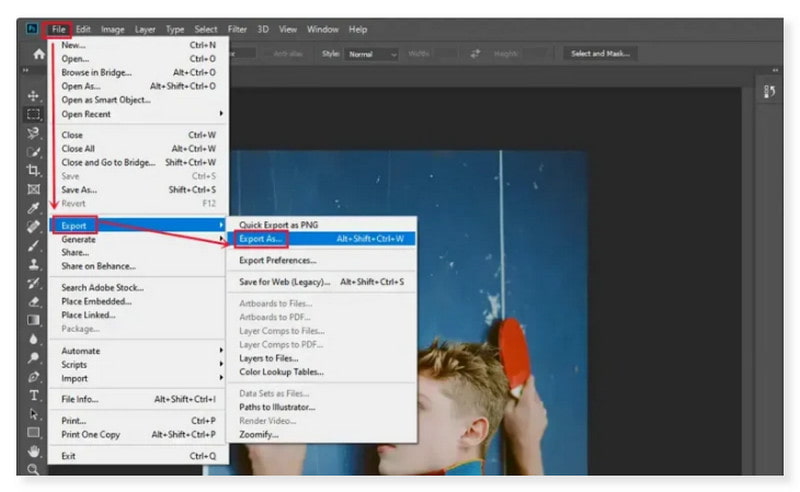Screen dimensions: 800x492
Task: Open the Edit menu
Action: pos(83,29)
